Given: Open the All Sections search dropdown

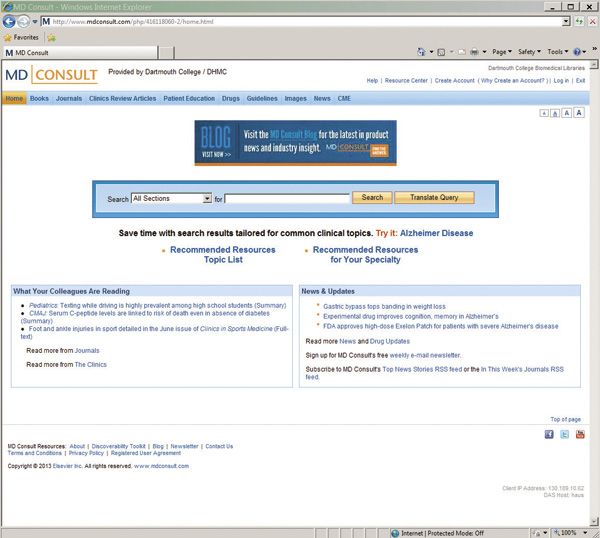Looking at the screenshot, I should [171, 198].
